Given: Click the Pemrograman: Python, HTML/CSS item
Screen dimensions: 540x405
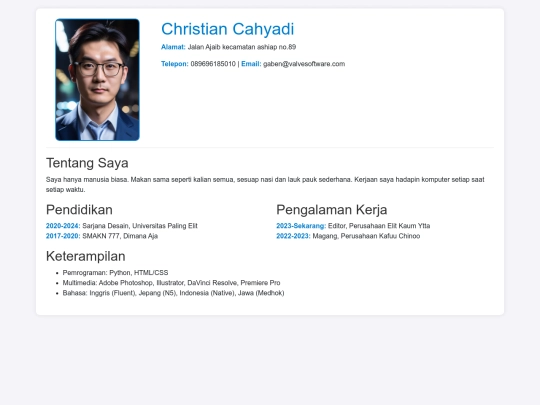Looking at the screenshot, I should [115, 273].
